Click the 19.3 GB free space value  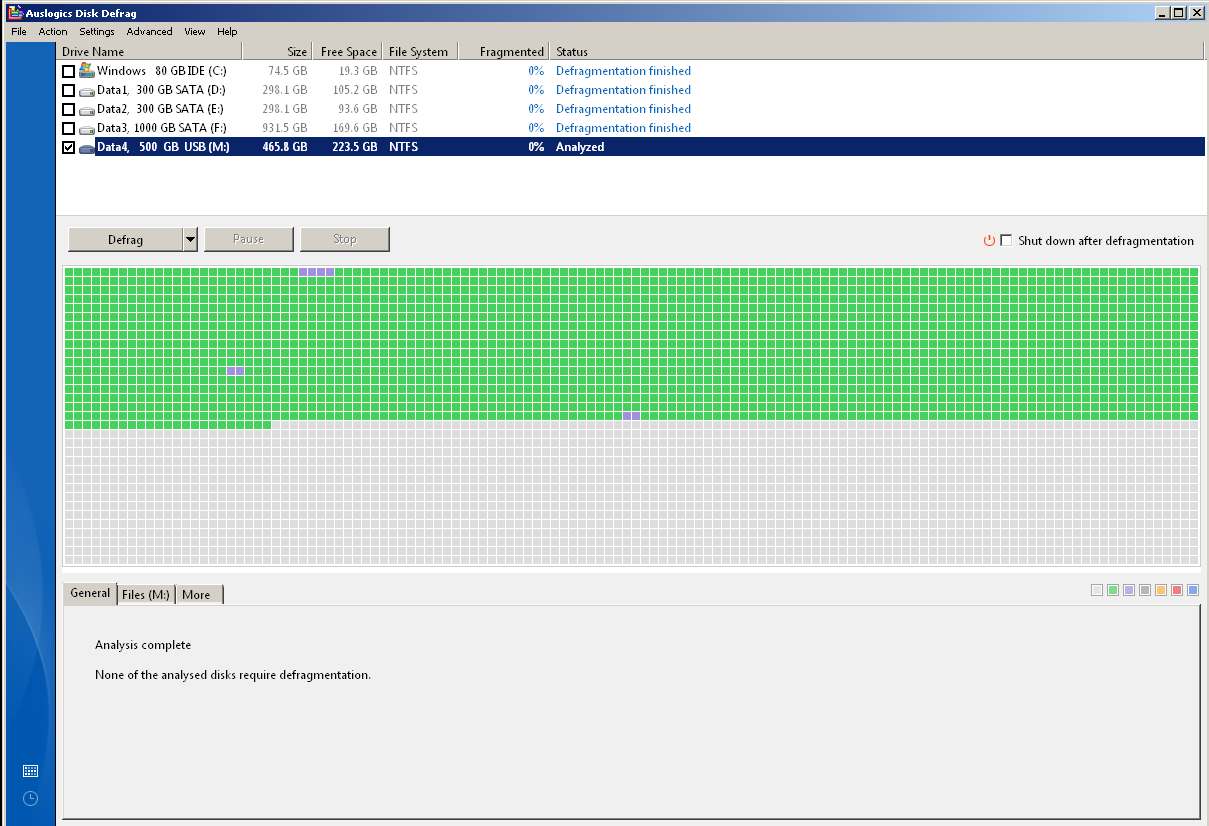(x=358, y=71)
